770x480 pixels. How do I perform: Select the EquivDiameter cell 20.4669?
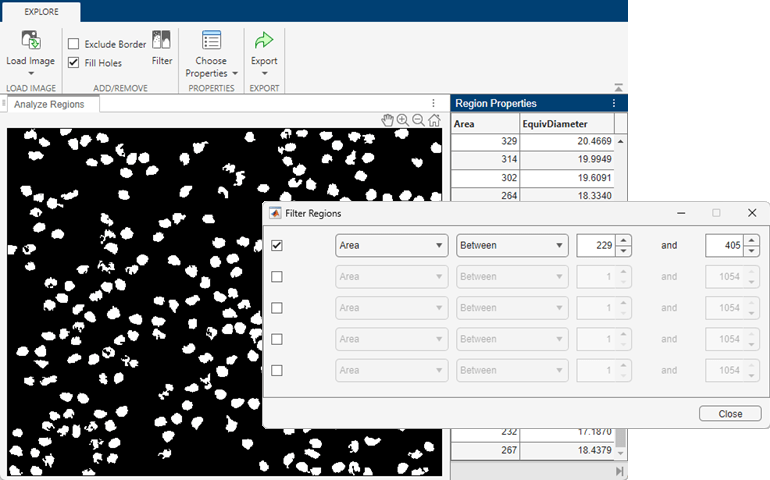click(x=567, y=141)
